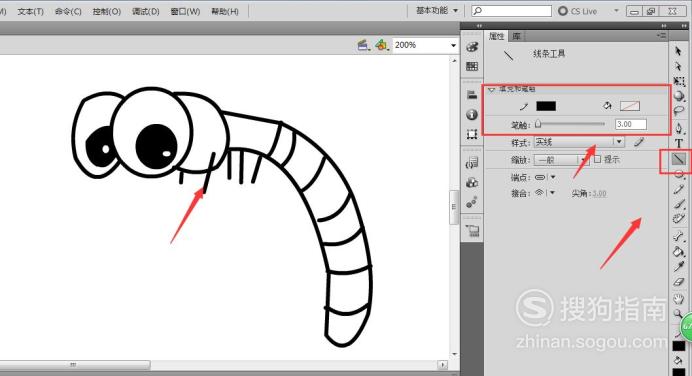This screenshot has width=692, height=376.
Task: Select the Paint Bucket tool
Action: pyautogui.click(x=679, y=252)
